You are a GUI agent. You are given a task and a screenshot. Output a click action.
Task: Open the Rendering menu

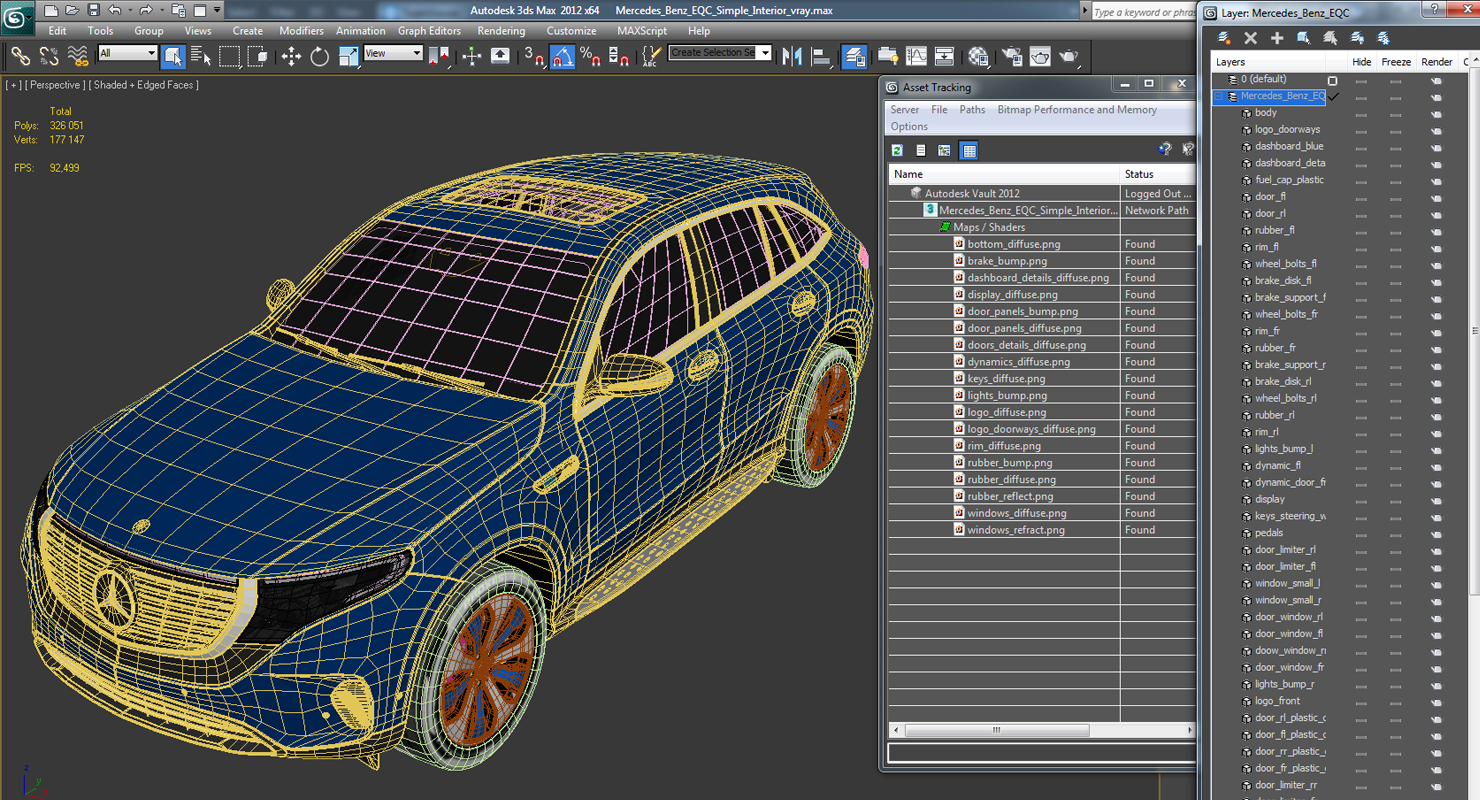pyautogui.click(x=501, y=31)
